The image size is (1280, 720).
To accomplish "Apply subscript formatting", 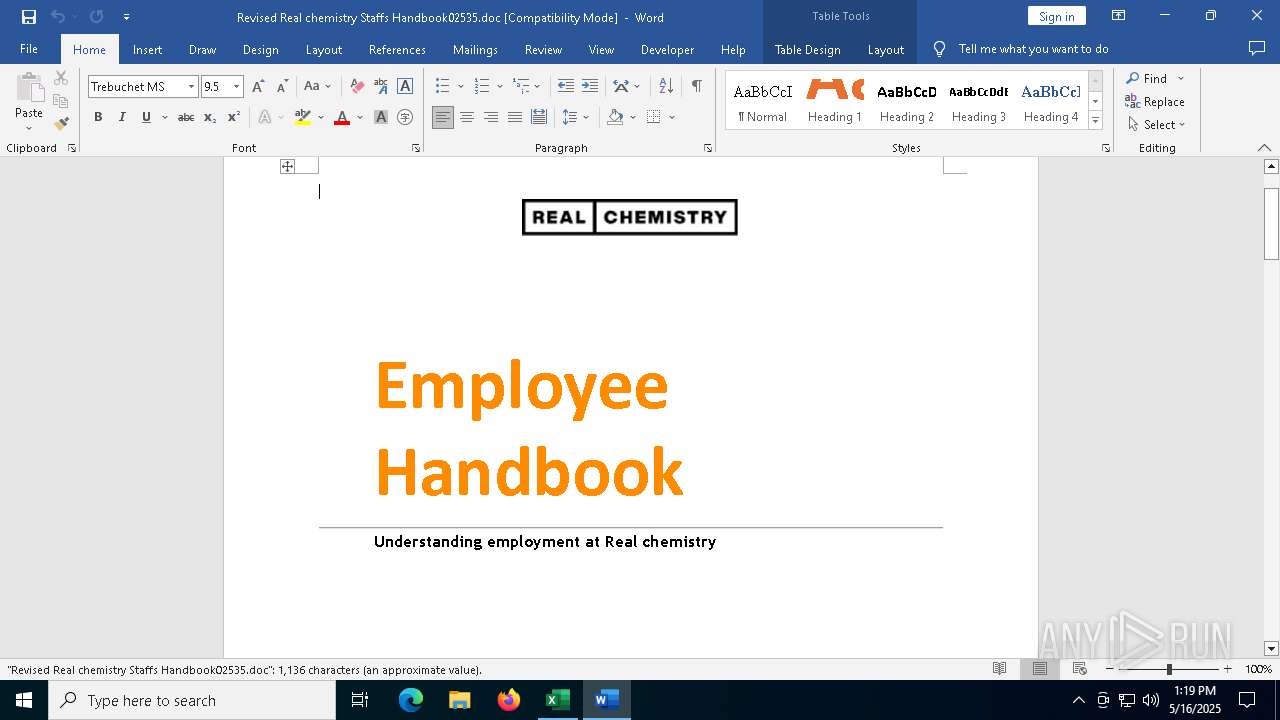I will tap(210, 118).
